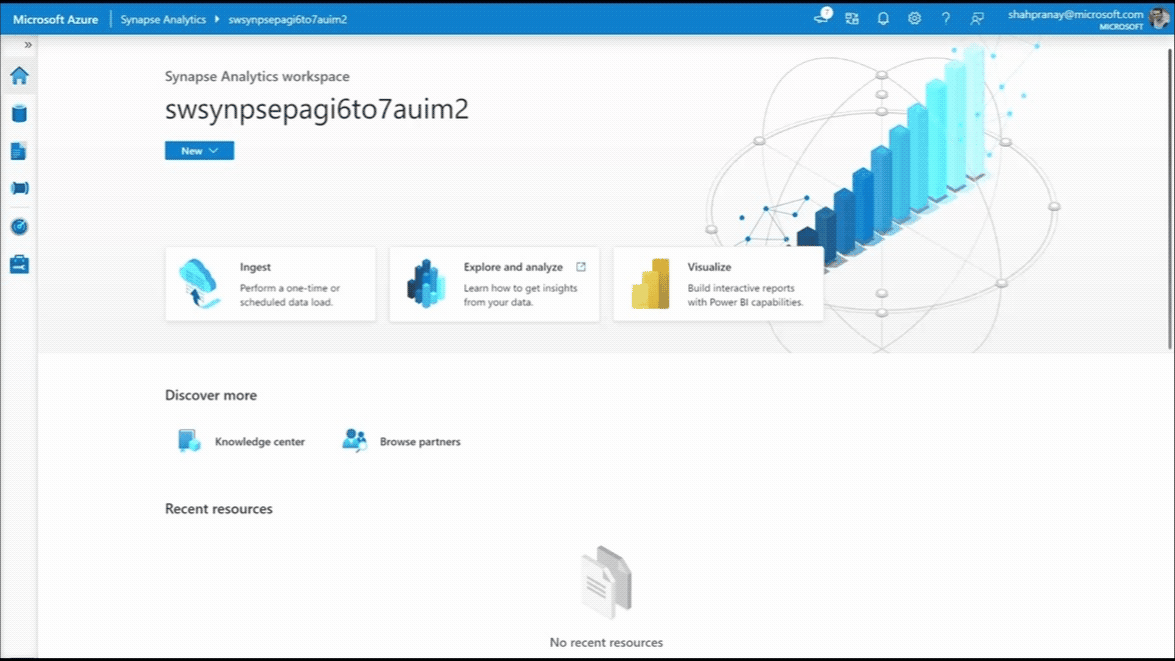Open the switch workspace directory icon
Screen dimensions: 1175x661
coord(852,19)
